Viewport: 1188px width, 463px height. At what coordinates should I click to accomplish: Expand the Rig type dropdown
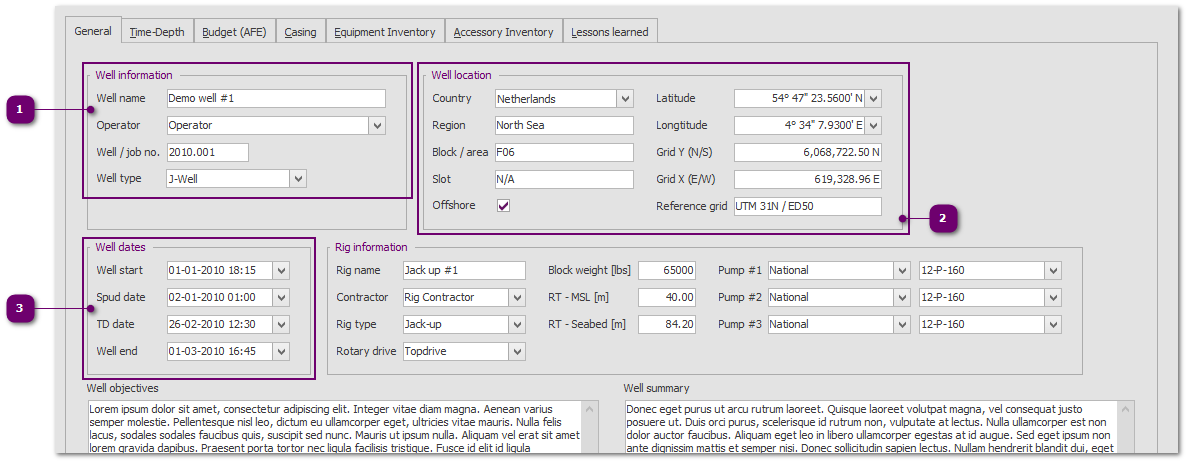point(517,325)
